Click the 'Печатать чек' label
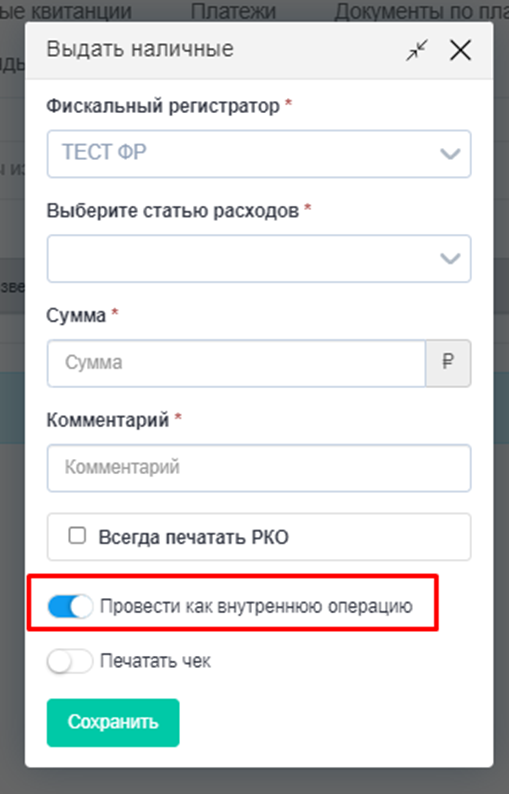The image size is (509, 794). (155, 661)
